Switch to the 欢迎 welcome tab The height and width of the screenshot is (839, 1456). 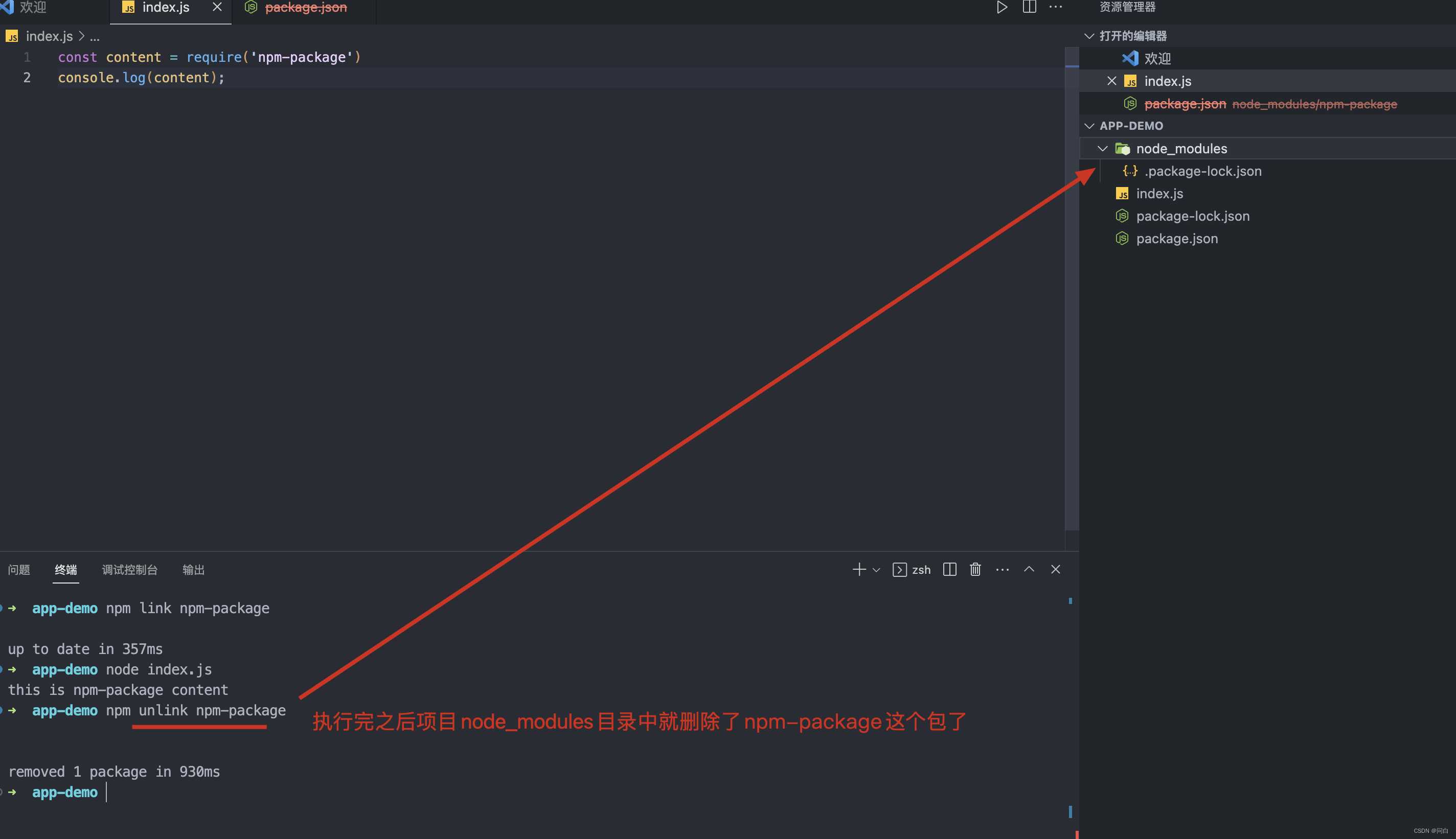click(x=33, y=8)
